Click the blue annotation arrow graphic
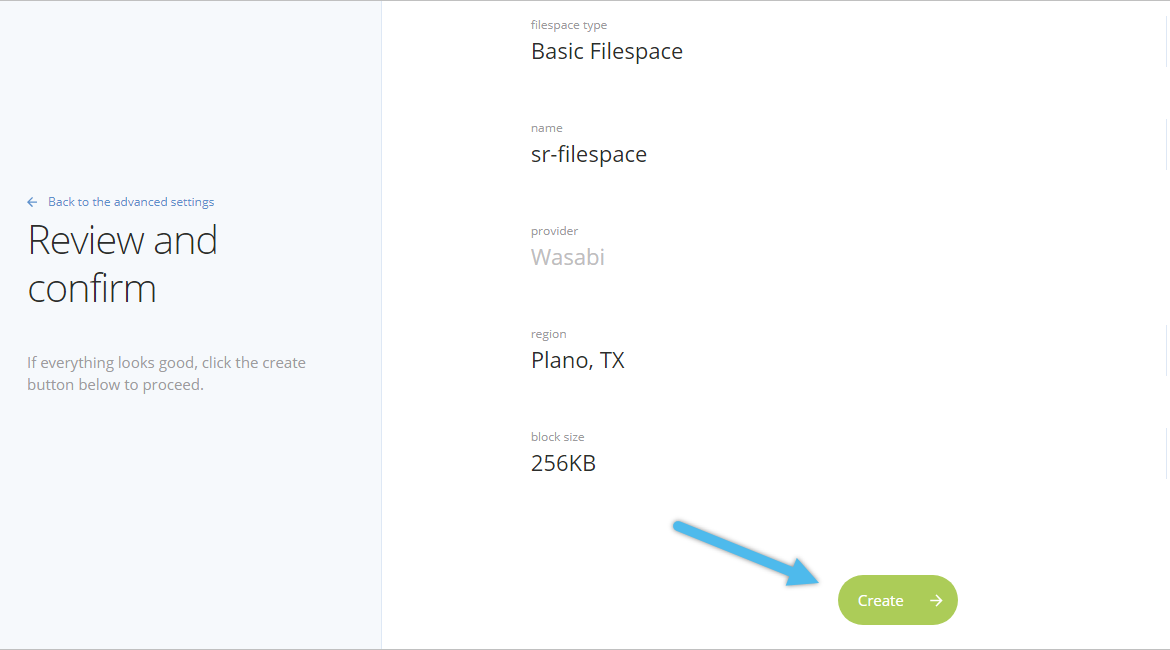The height and width of the screenshot is (650, 1170). pos(746,553)
